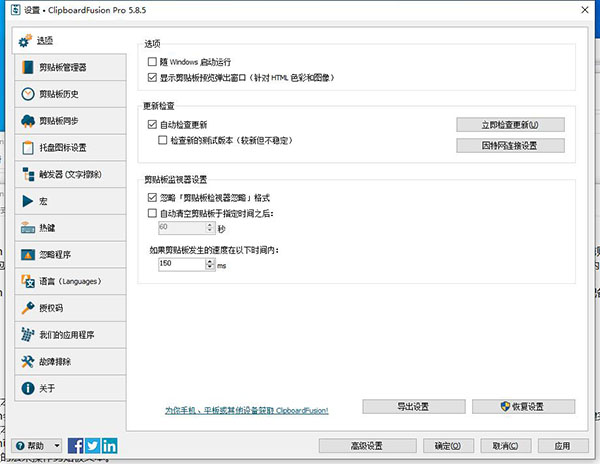The width and height of the screenshot is (600, 464).
Task: Open the 关于 tab
Action: pos(70,389)
